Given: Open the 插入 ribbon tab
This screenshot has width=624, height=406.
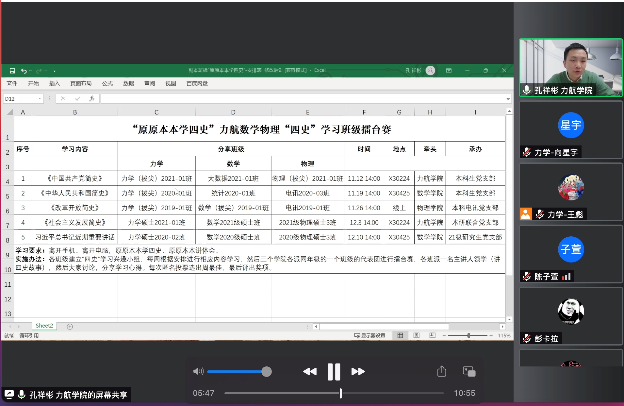Looking at the screenshot, I should [x=54, y=83].
